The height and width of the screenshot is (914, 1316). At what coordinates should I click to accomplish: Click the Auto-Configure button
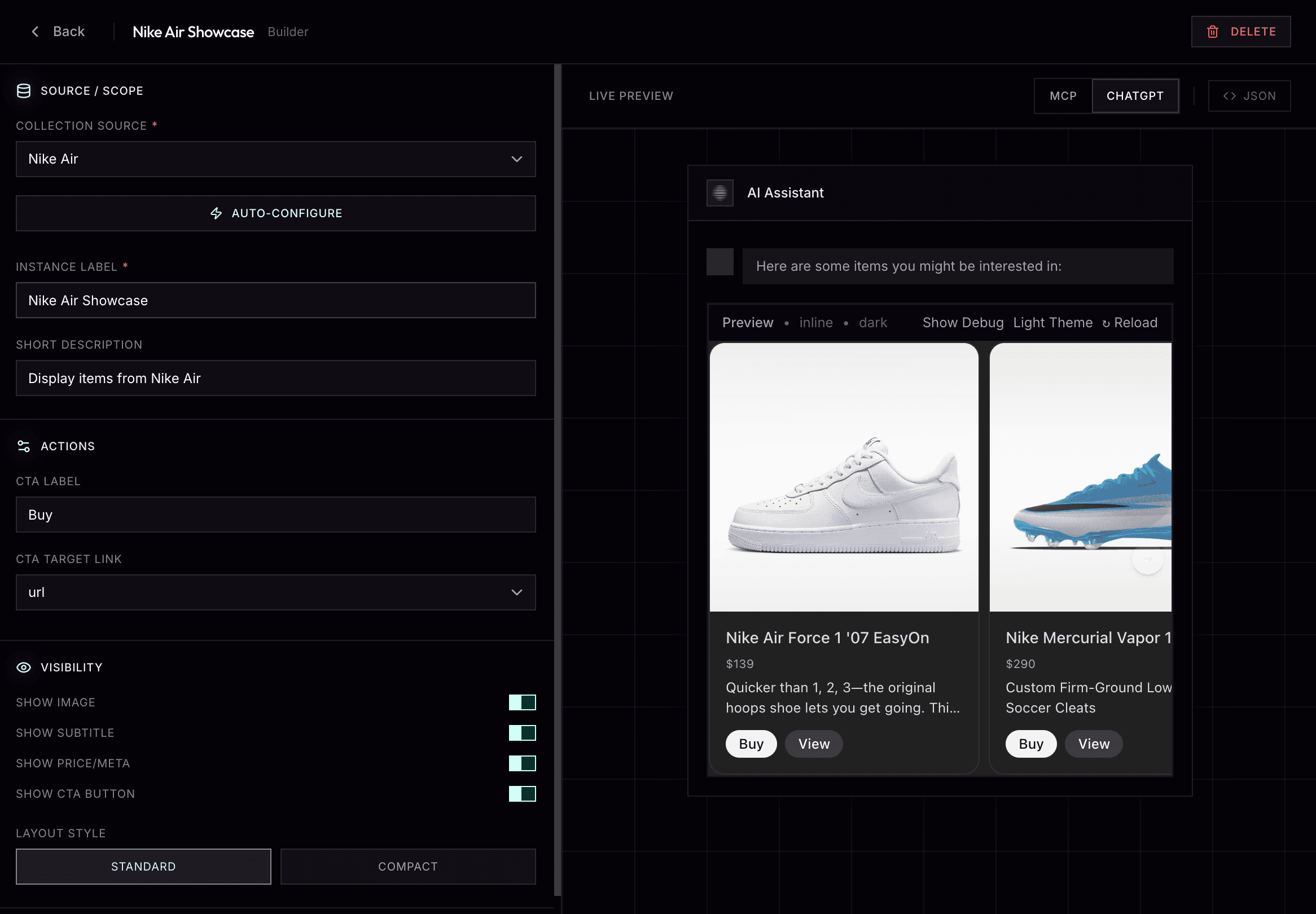coord(276,213)
